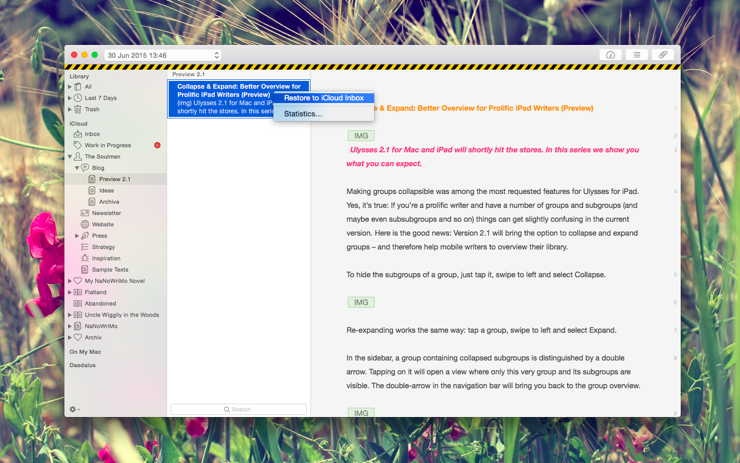Image resolution: width=740 pixels, height=463 pixels.
Task: Select the Work in Progress tag icon
Action: [x=78, y=145]
